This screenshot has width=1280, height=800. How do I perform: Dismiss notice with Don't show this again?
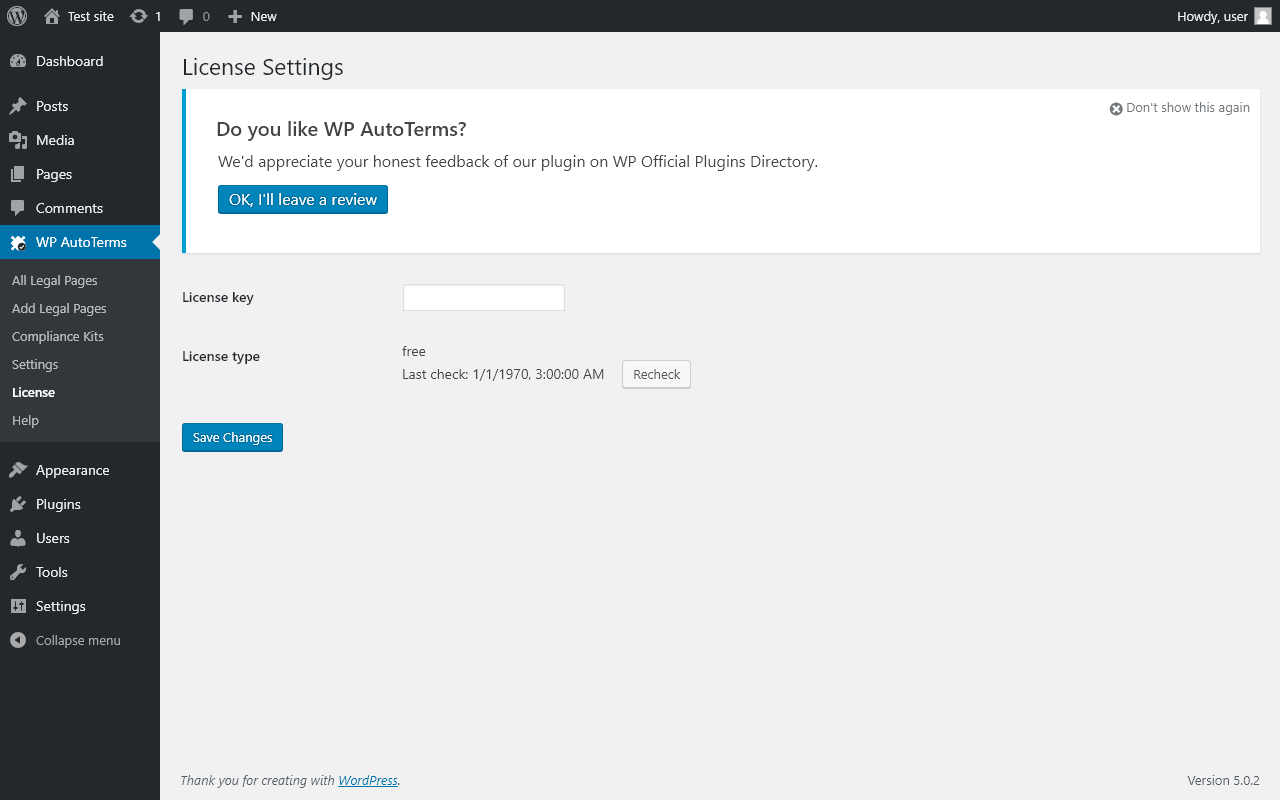(x=1180, y=108)
